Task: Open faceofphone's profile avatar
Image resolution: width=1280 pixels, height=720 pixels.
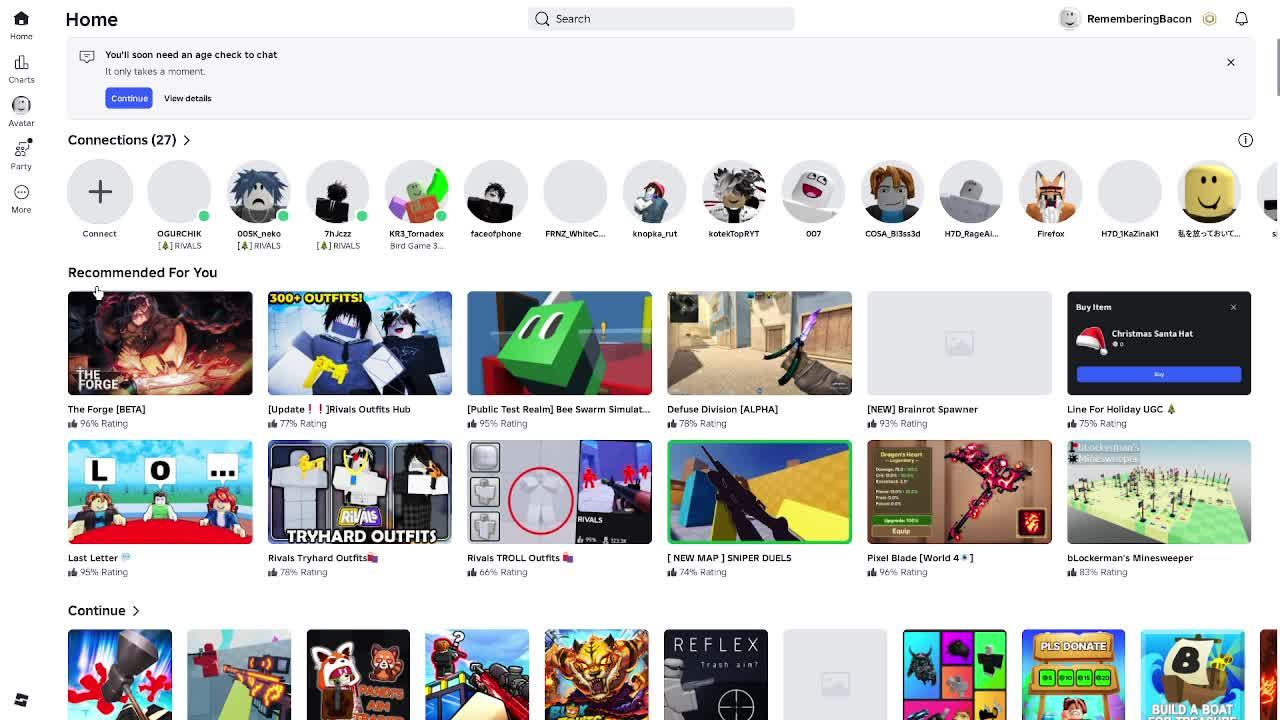Action: (x=496, y=191)
